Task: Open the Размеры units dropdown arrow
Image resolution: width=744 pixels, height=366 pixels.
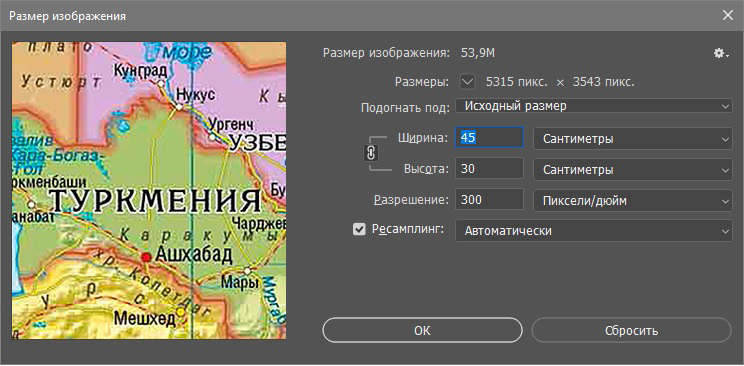Action: point(467,82)
